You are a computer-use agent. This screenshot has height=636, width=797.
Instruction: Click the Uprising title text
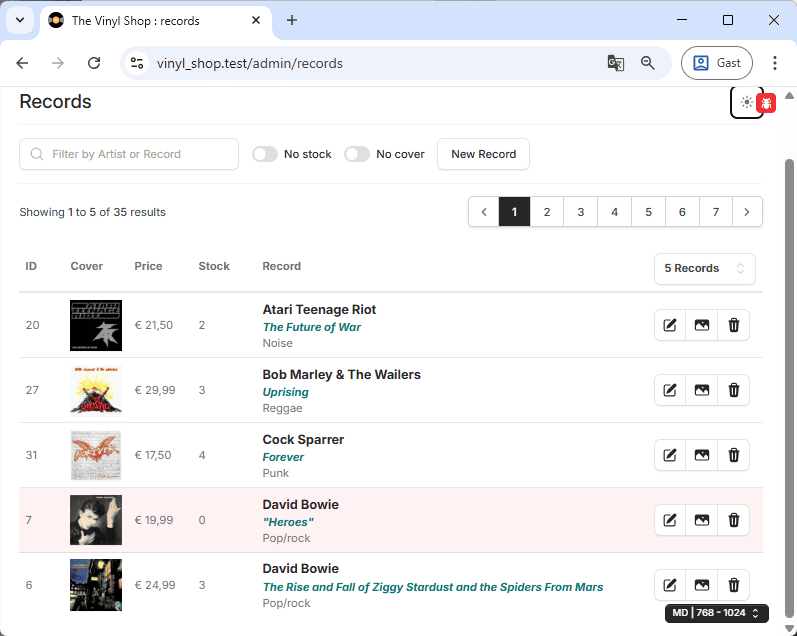point(286,392)
